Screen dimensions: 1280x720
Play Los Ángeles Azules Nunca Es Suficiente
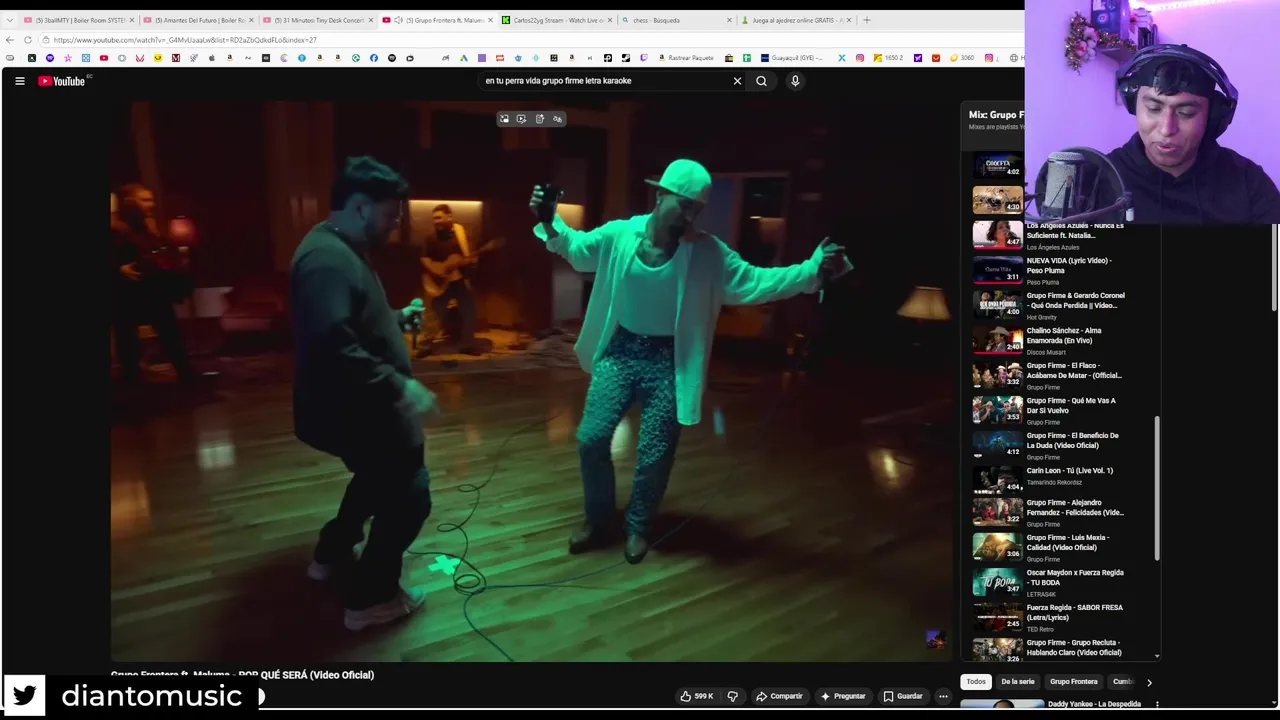click(1052, 236)
